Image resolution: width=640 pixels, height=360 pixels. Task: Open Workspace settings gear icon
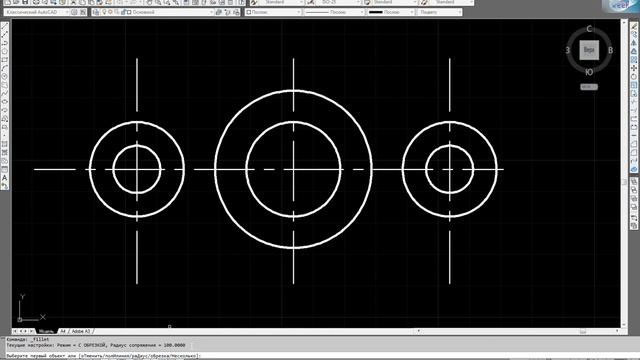point(74,12)
